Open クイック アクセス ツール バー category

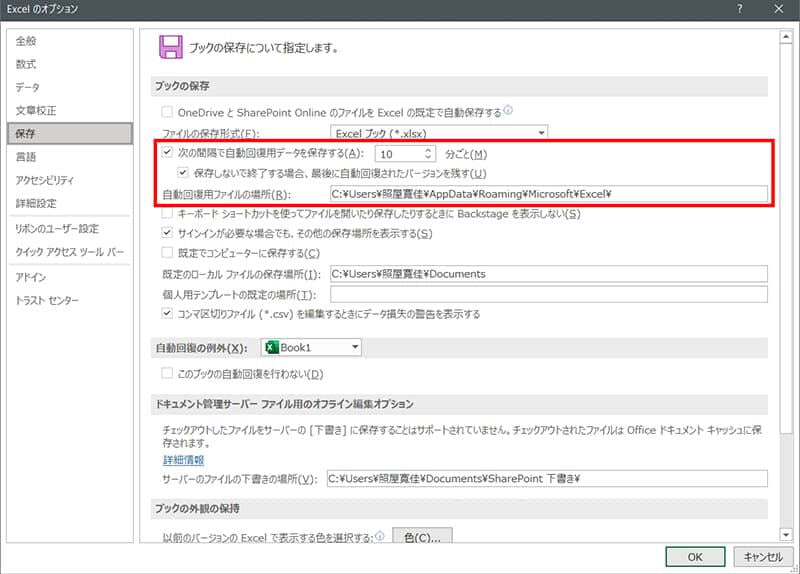point(69,252)
